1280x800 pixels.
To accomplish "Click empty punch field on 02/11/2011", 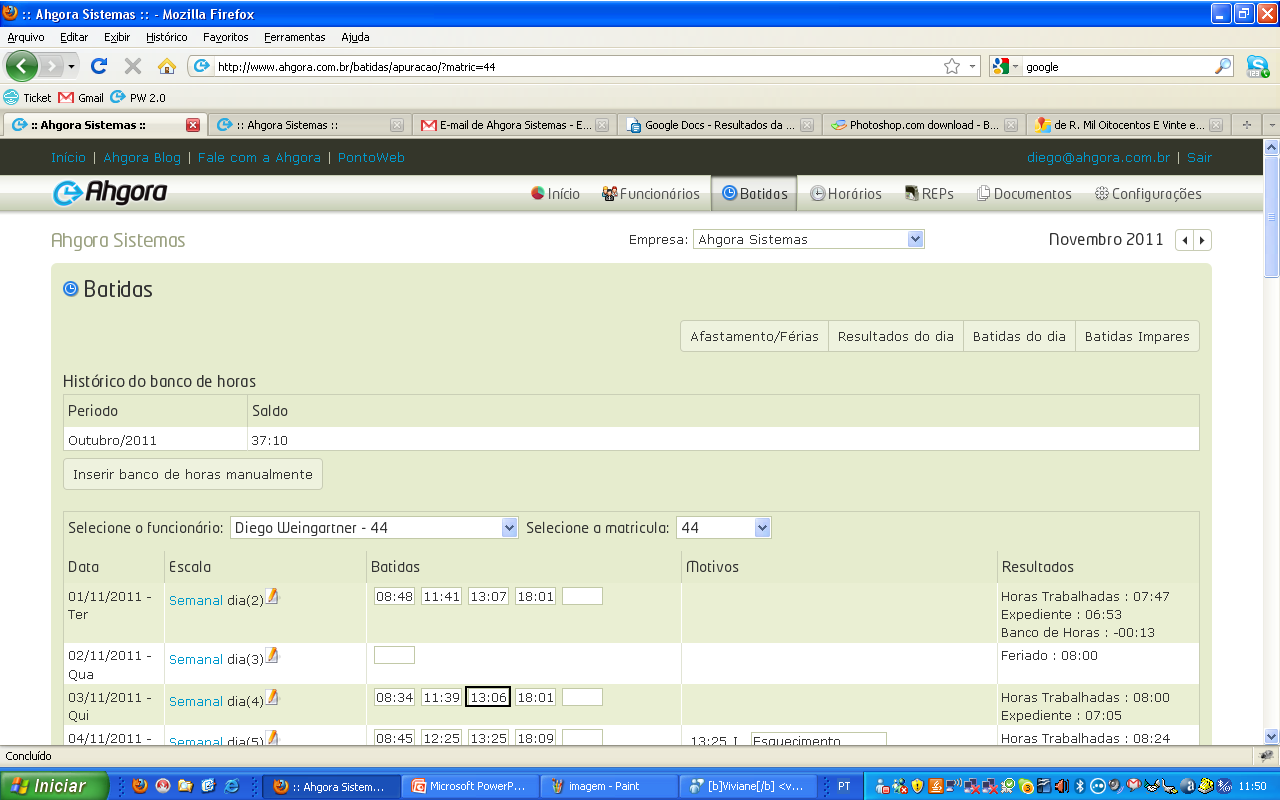I will [x=394, y=655].
